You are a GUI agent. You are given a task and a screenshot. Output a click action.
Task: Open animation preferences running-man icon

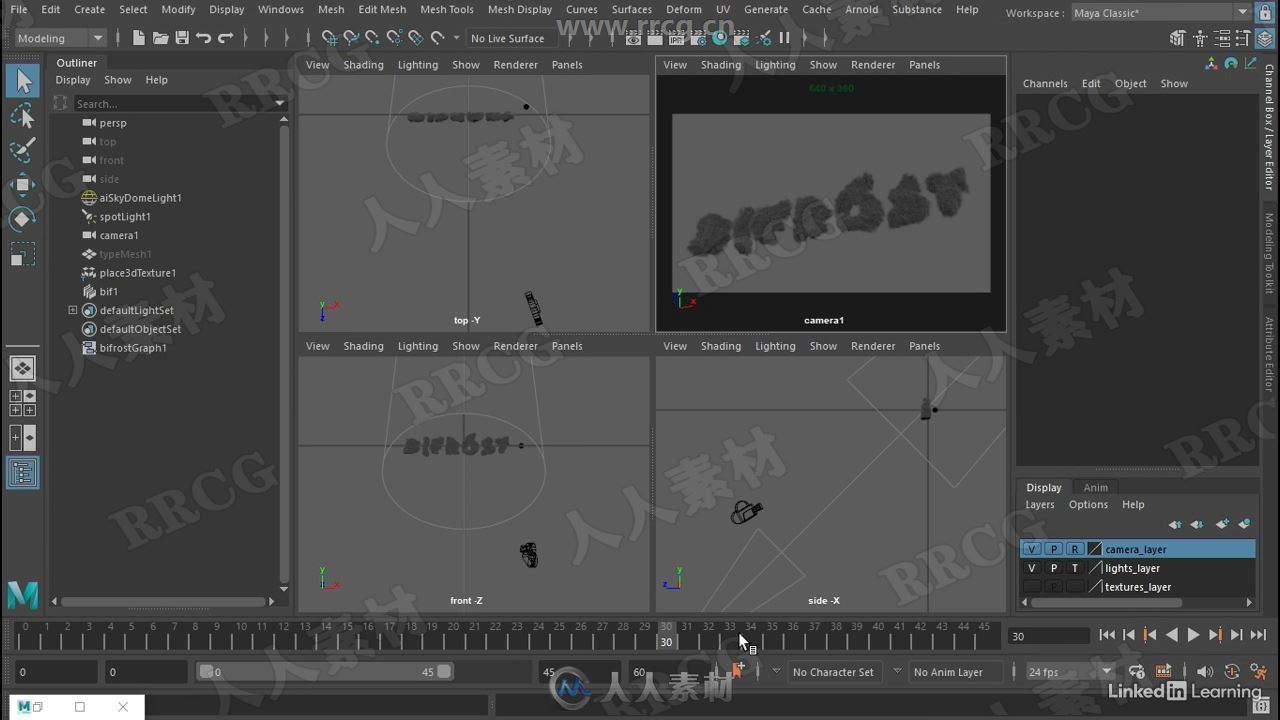[1259, 672]
